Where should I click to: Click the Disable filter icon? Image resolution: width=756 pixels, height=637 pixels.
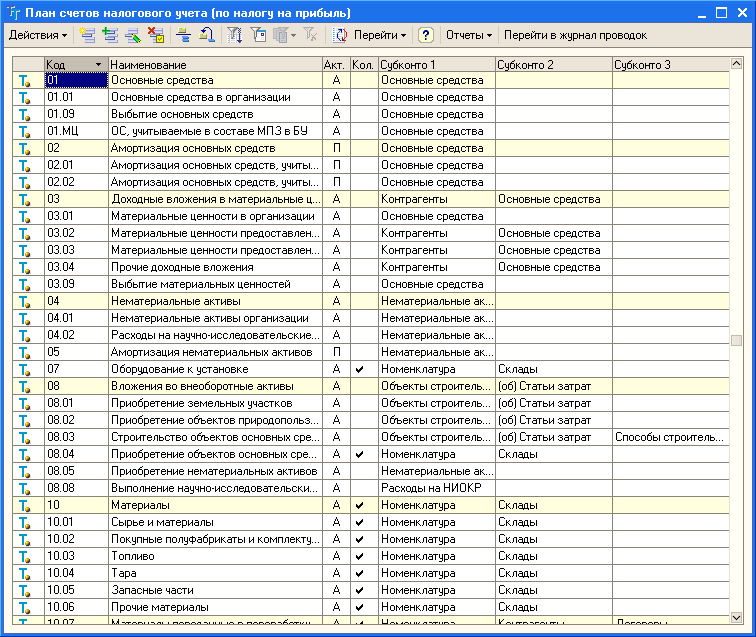coord(310,35)
